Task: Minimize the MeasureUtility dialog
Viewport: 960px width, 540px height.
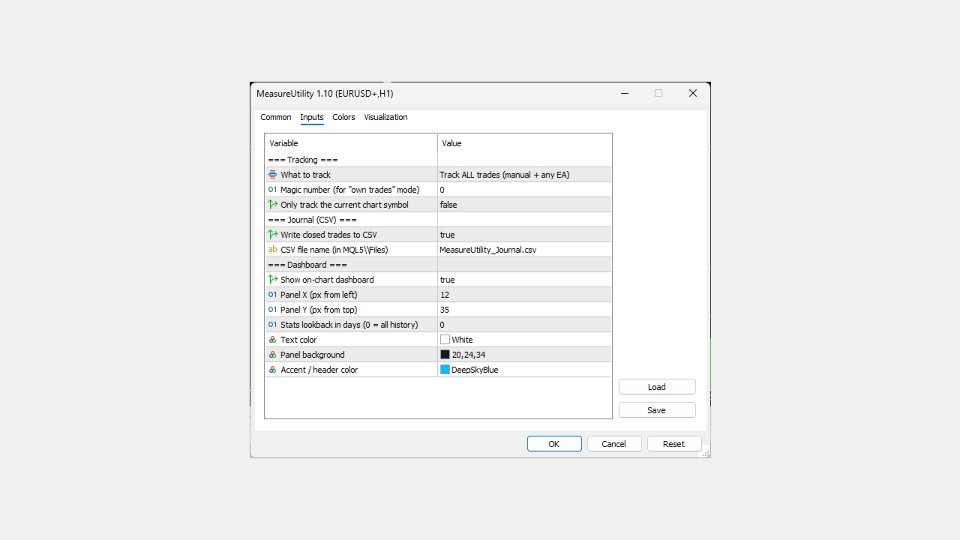Action: point(624,93)
